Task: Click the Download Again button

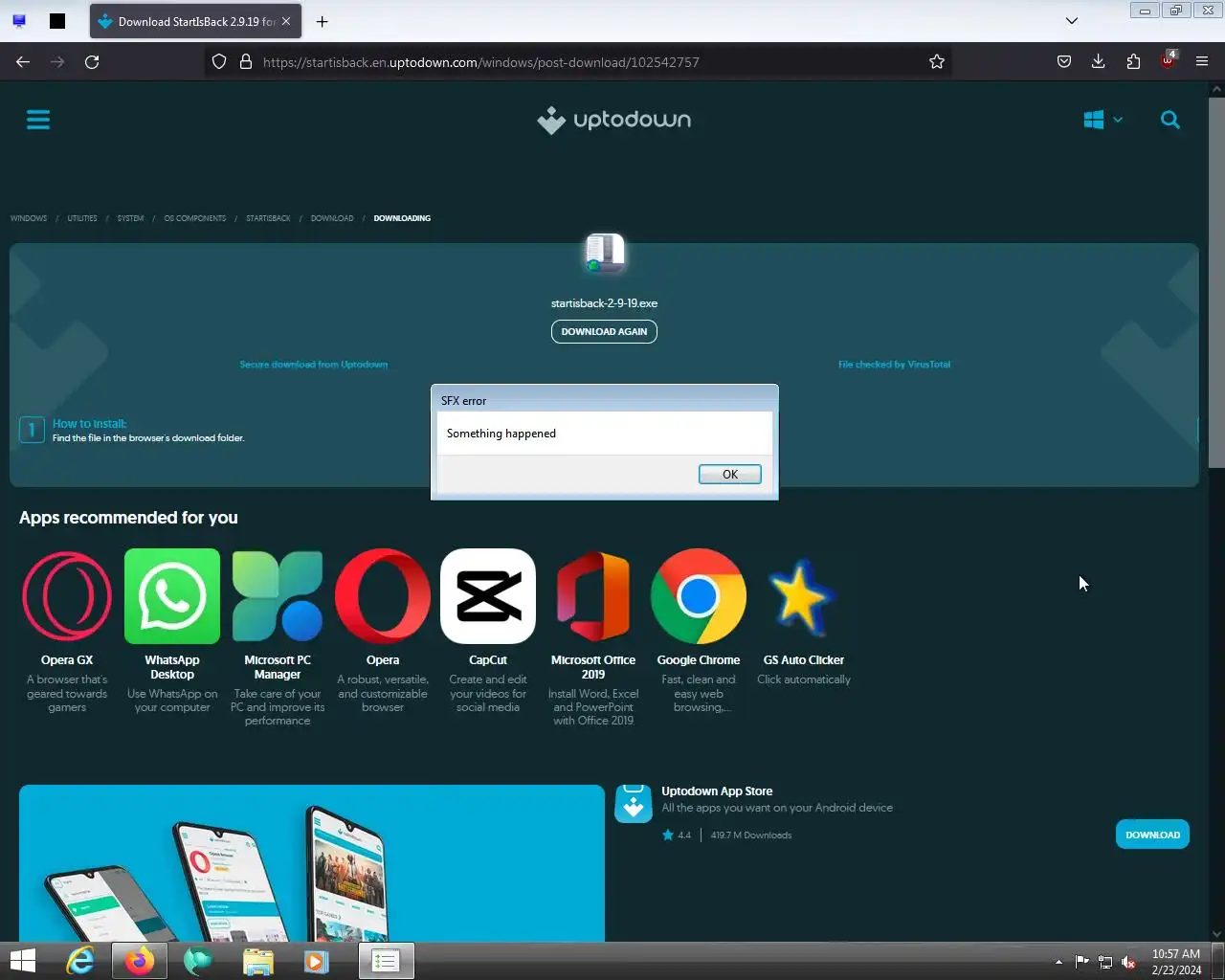Action: [x=604, y=331]
